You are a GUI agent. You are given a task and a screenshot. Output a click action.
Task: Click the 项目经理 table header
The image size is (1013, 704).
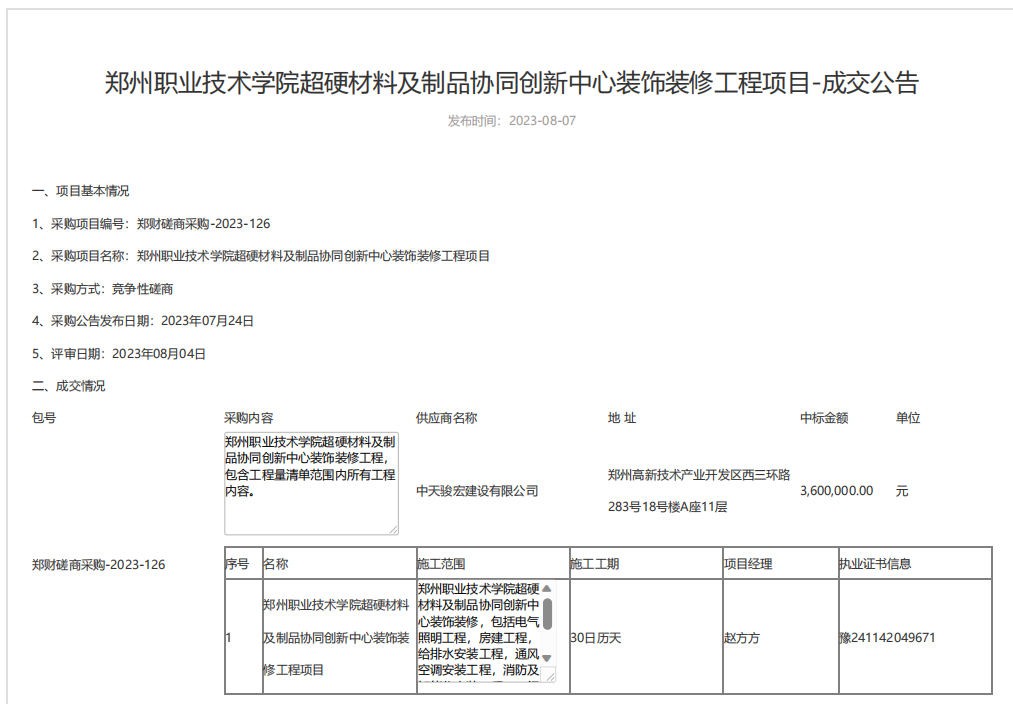coord(748,564)
